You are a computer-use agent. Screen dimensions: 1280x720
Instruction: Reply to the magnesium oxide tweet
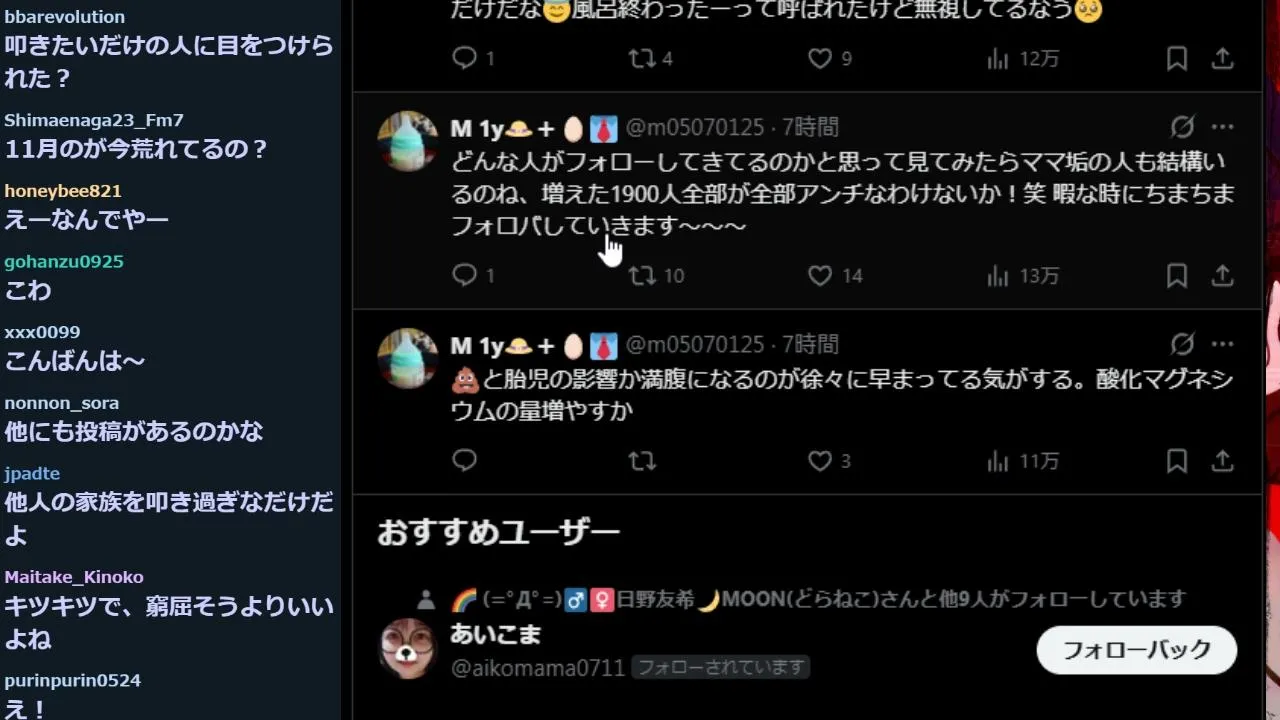[465, 460]
